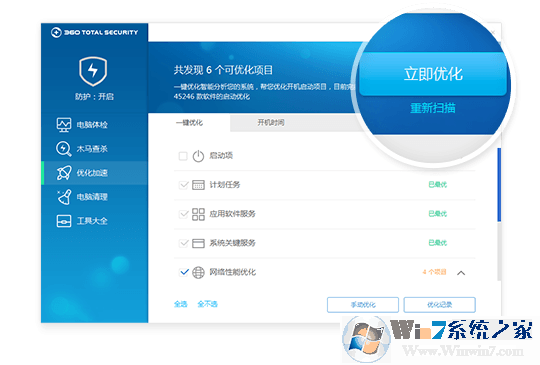Open 电脑体检 from the sidebar
540x365 pixels.
[94, 125]
